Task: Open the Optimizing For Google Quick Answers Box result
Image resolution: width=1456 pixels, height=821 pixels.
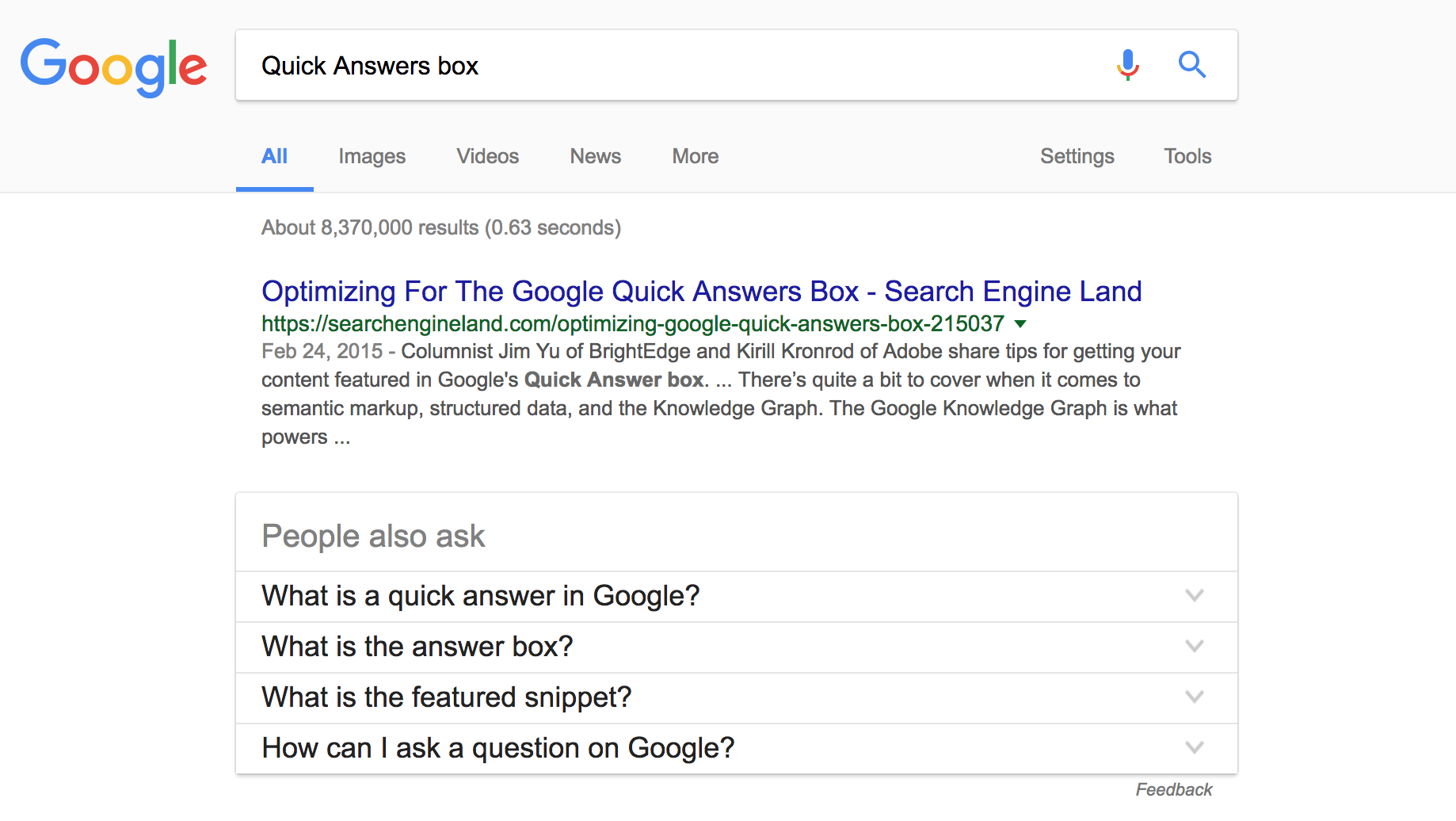Action: (x=701, y=292)
